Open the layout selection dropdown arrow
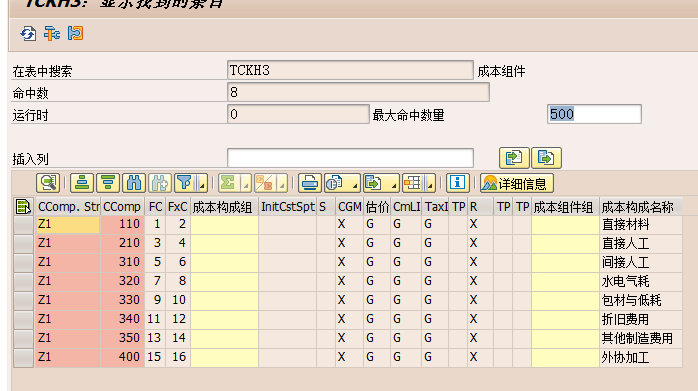698x391 pixels. (x=430, y=183)
